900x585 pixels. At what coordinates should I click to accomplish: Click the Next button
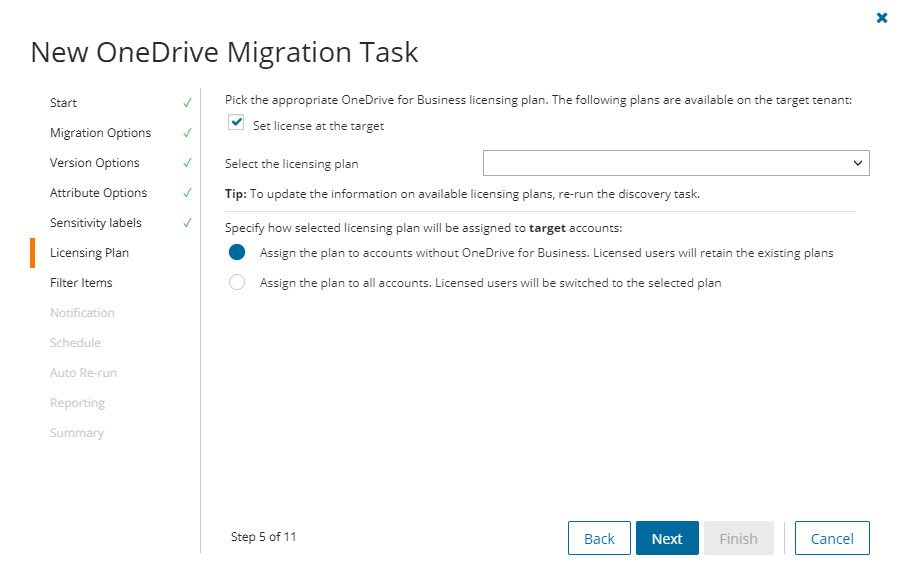click(x=667, y=538)
